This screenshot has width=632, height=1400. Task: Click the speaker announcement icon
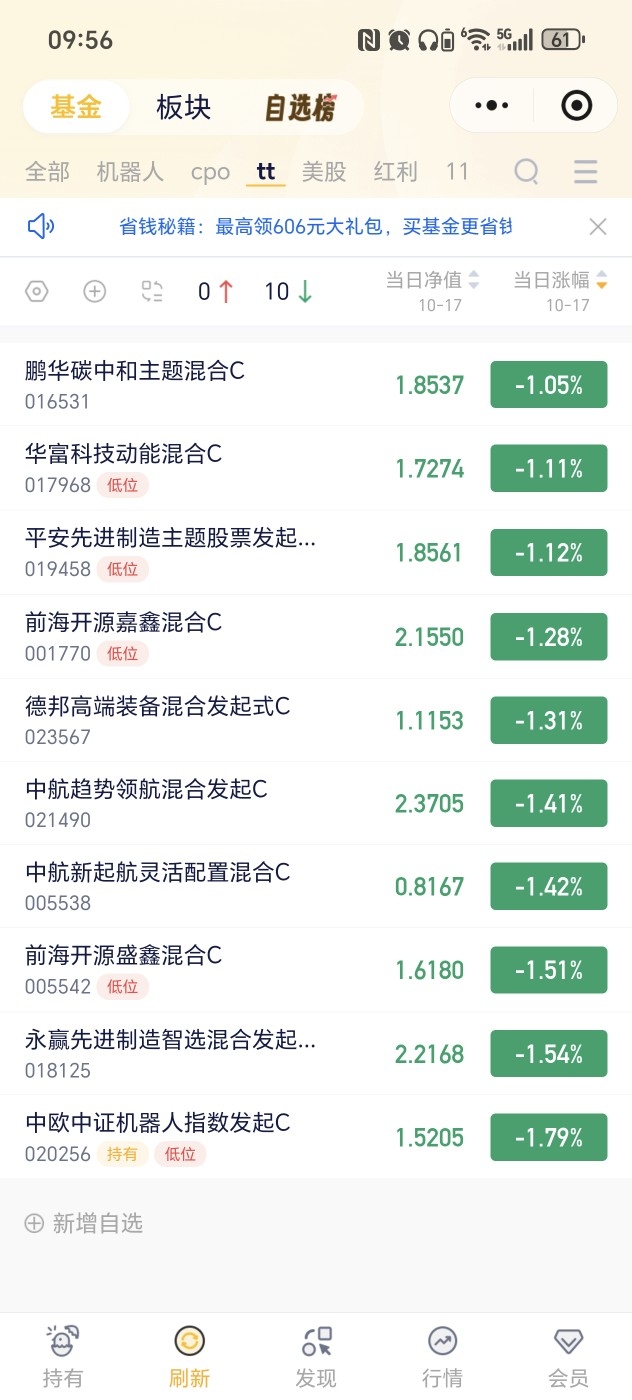point(41,227)
